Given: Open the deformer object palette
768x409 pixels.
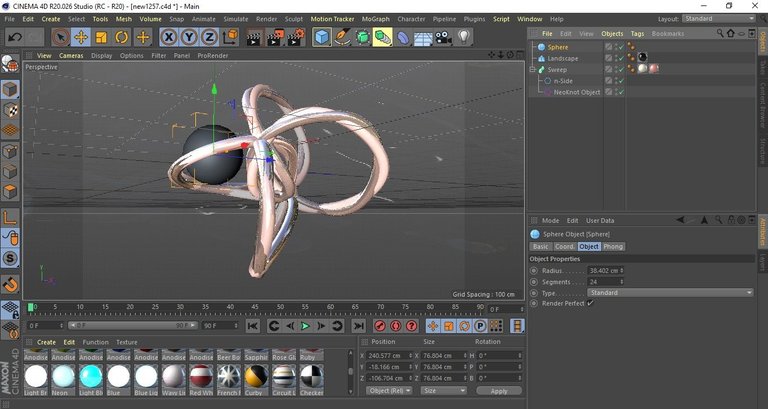Looking at the screenshot, I should pyautogui.click(x=403, y=37).
